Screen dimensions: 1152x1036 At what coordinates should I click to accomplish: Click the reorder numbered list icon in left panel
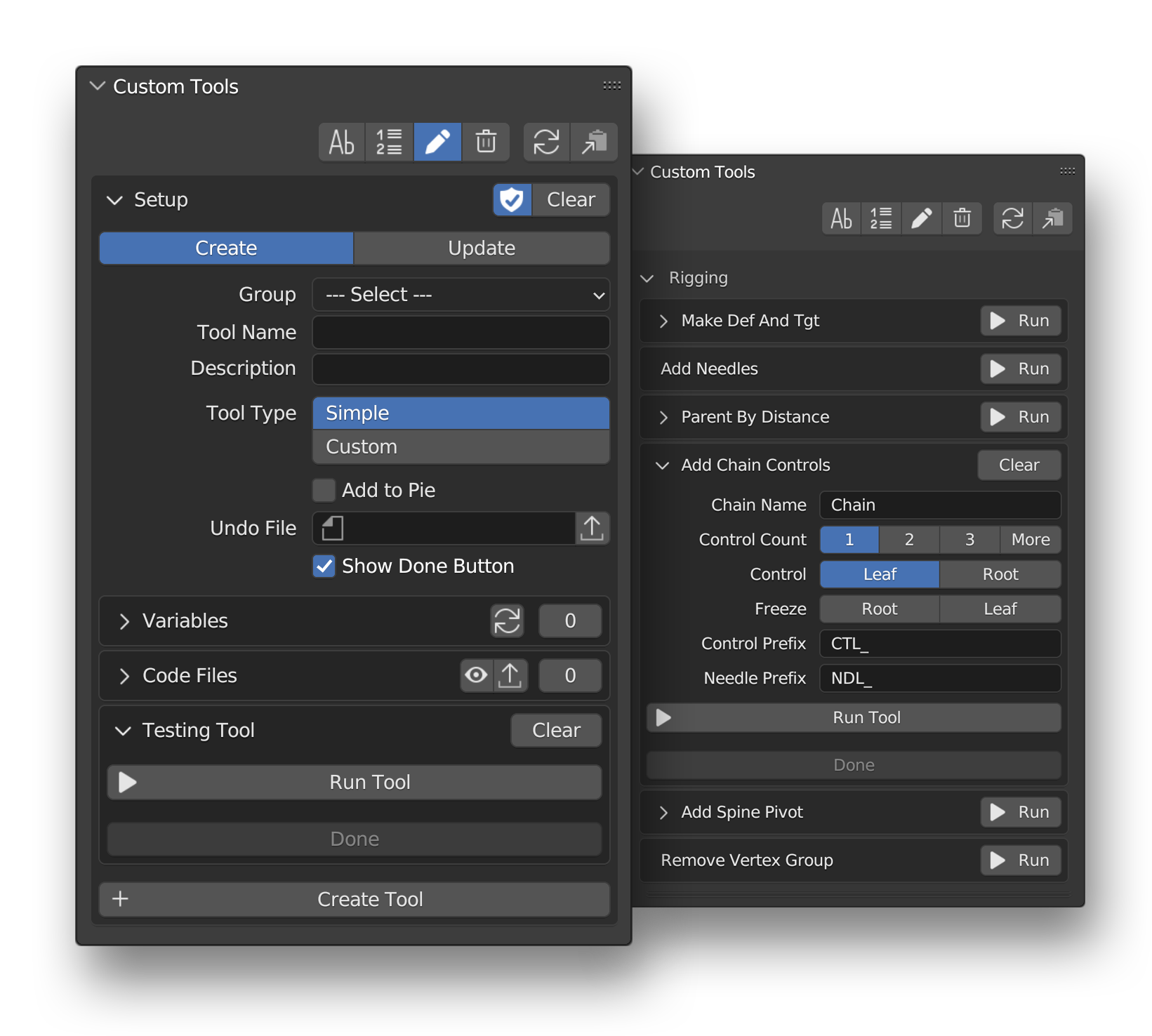click(x=389, y=142)
